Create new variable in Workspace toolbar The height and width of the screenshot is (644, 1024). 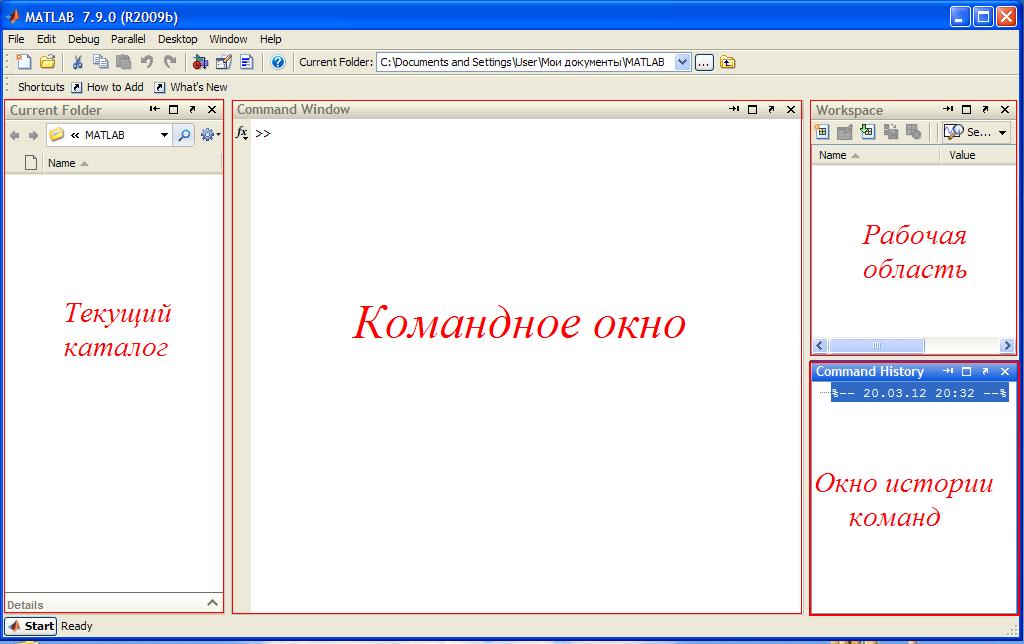tap(822, 132)
